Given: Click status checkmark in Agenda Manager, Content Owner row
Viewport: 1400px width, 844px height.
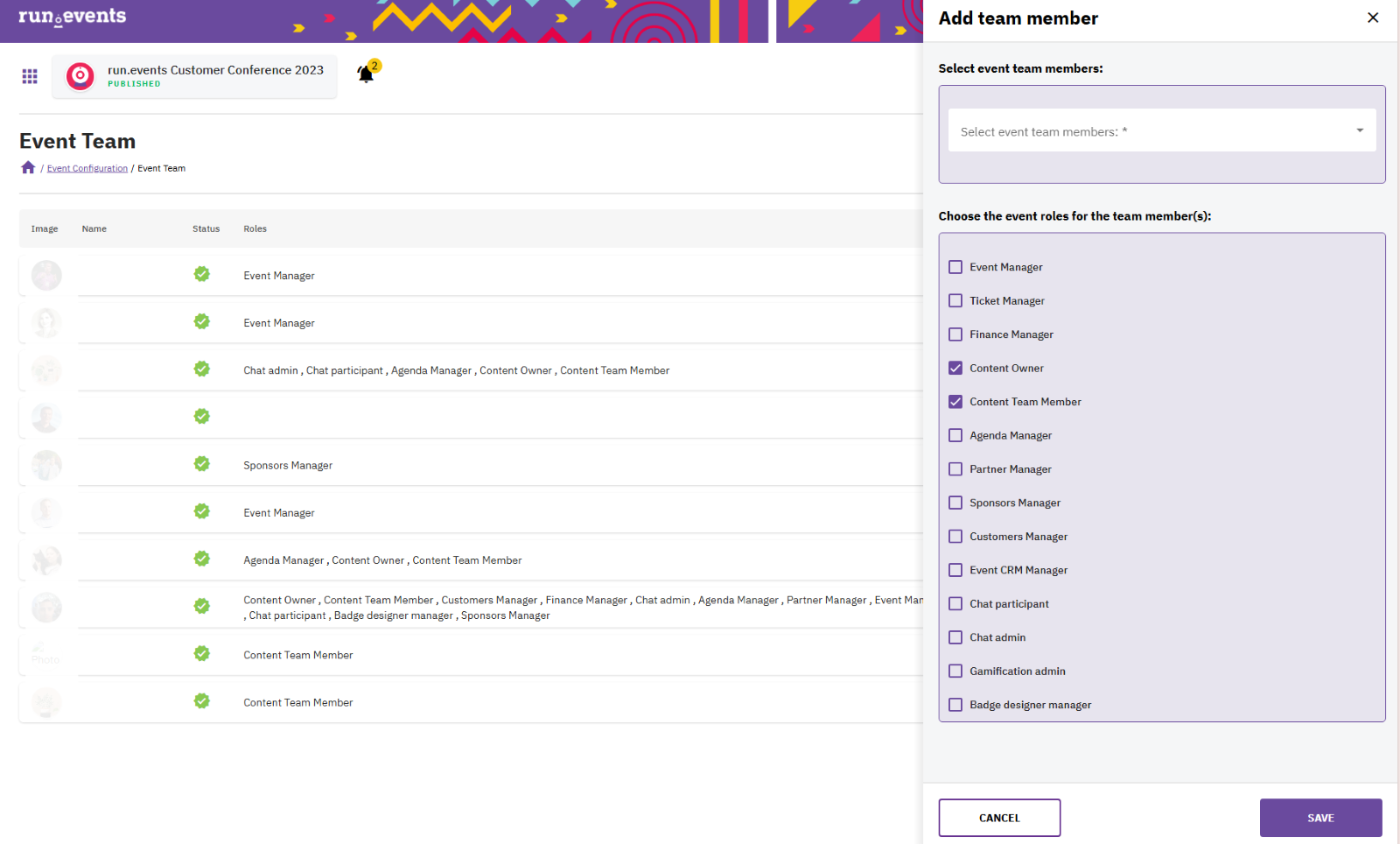Looking at the screenshot, I should pos(202,559).
